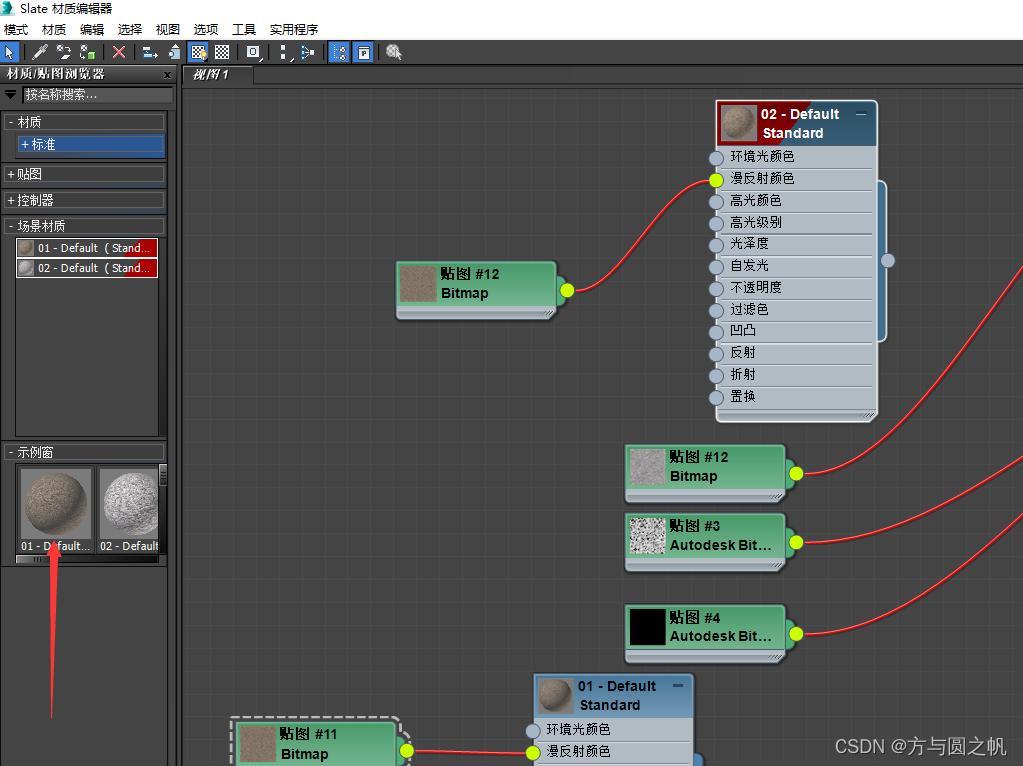Select the node selection arrow tool

11,52
